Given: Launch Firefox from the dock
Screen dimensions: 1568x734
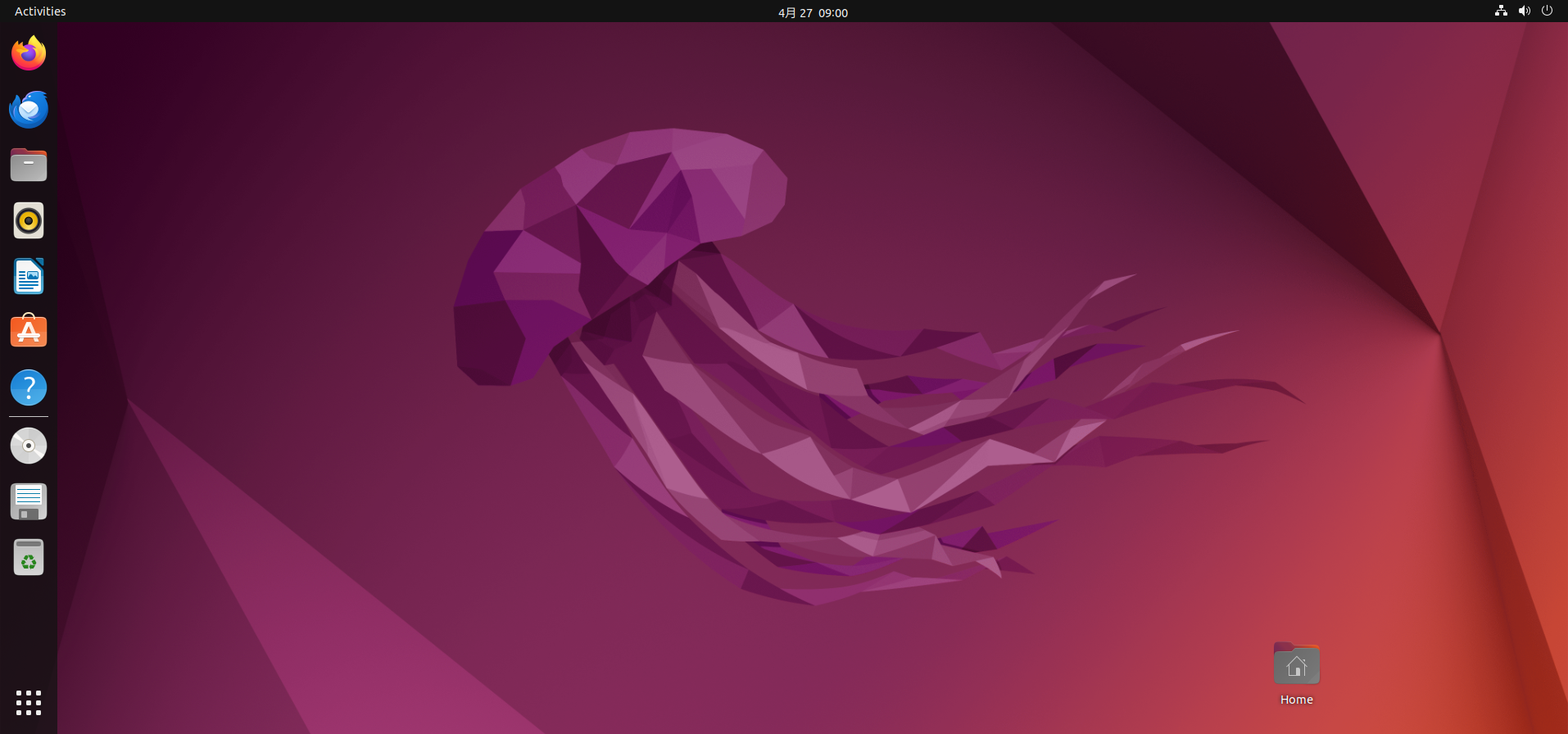Looking at the screenshot, I should point(29,53).
